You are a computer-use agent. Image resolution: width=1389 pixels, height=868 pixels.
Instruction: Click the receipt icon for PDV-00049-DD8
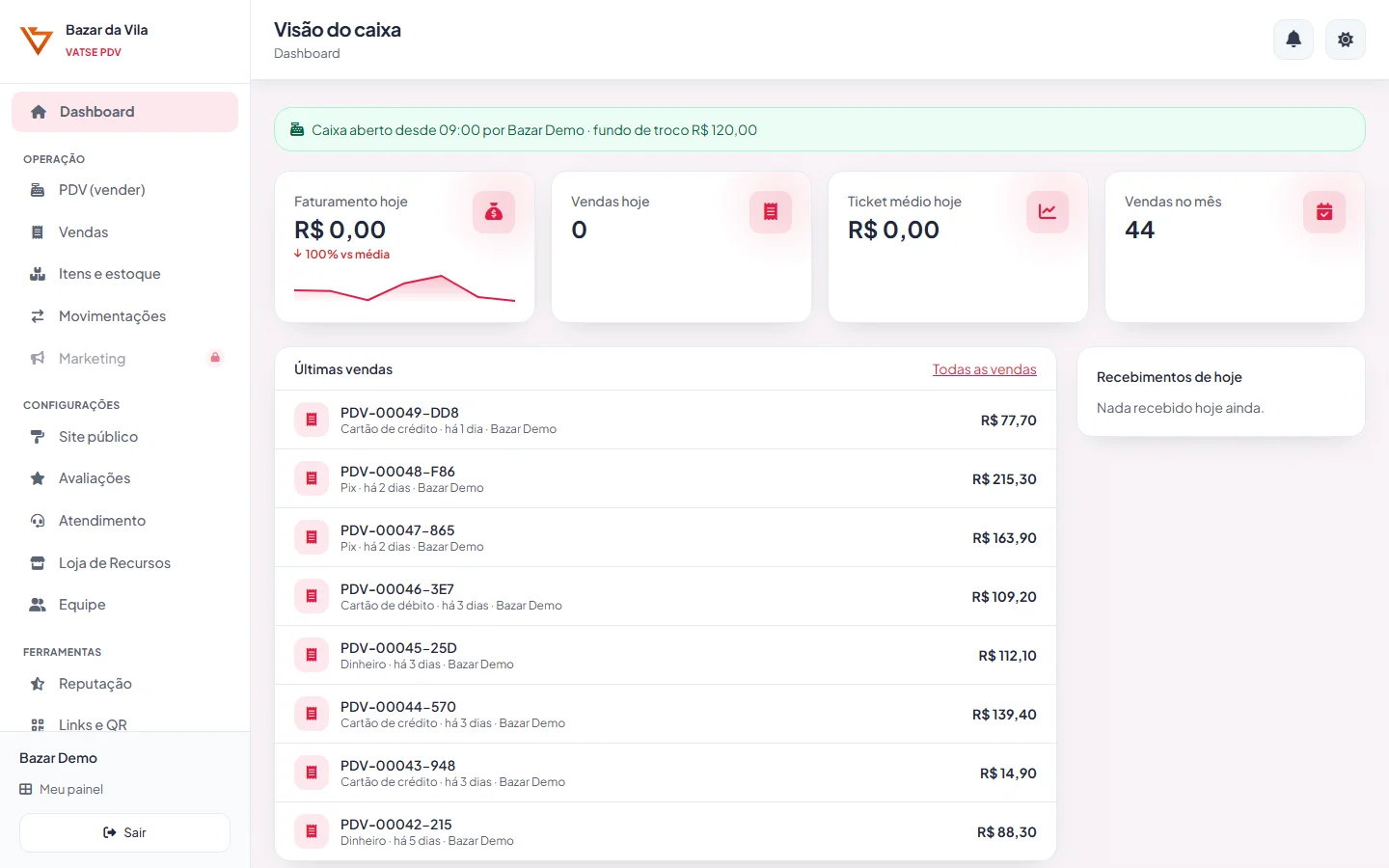[x=312, y=420]
